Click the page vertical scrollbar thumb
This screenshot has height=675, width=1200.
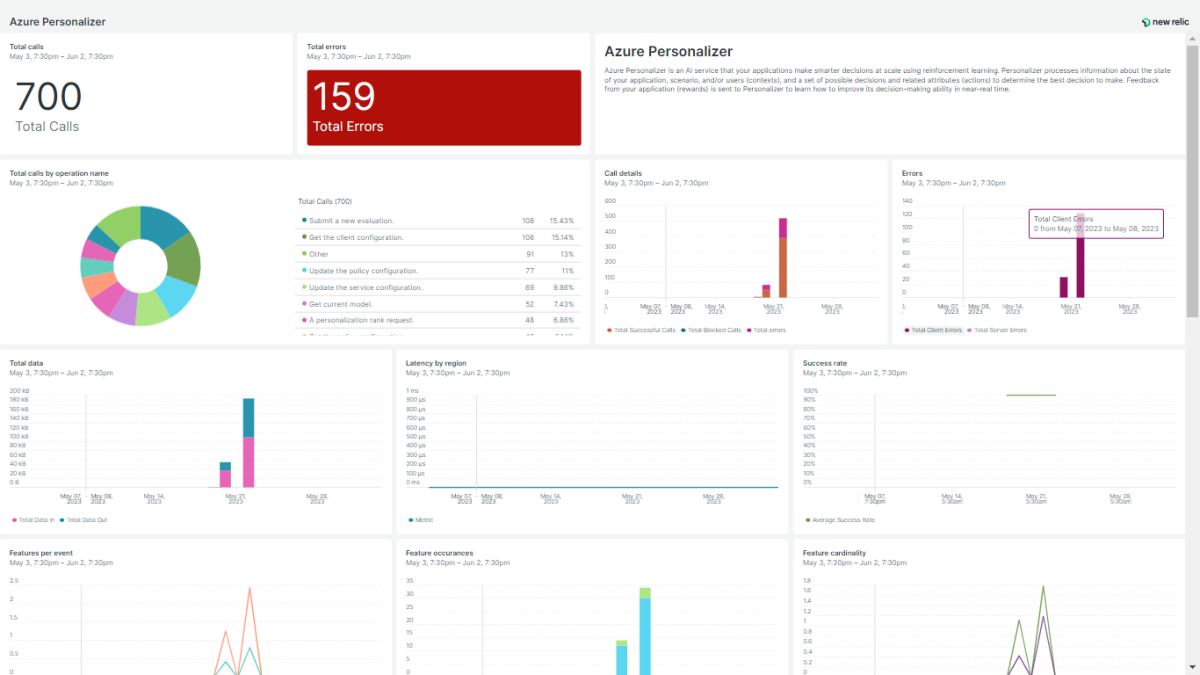pos(1192,180)
